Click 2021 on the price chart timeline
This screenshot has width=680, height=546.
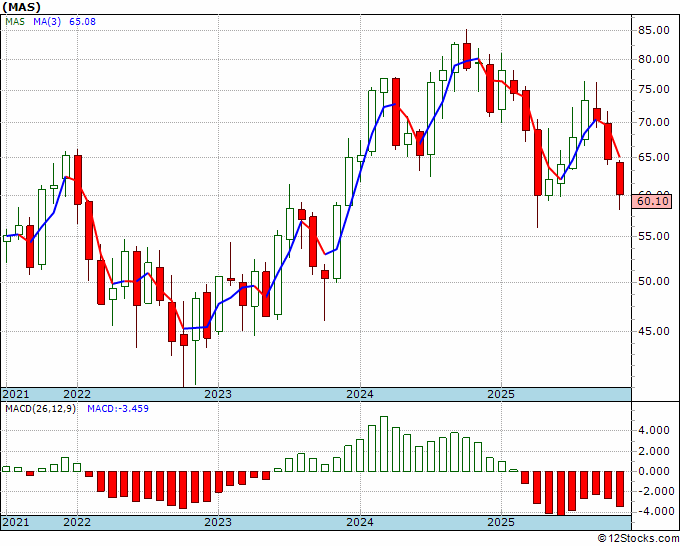pos(16,394)
